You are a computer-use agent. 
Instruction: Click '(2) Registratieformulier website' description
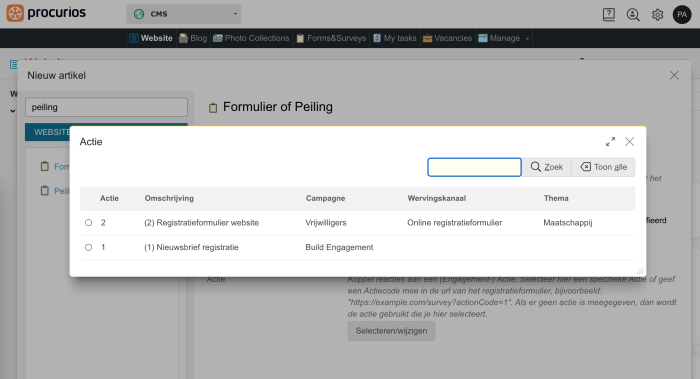tap(201, 222)
